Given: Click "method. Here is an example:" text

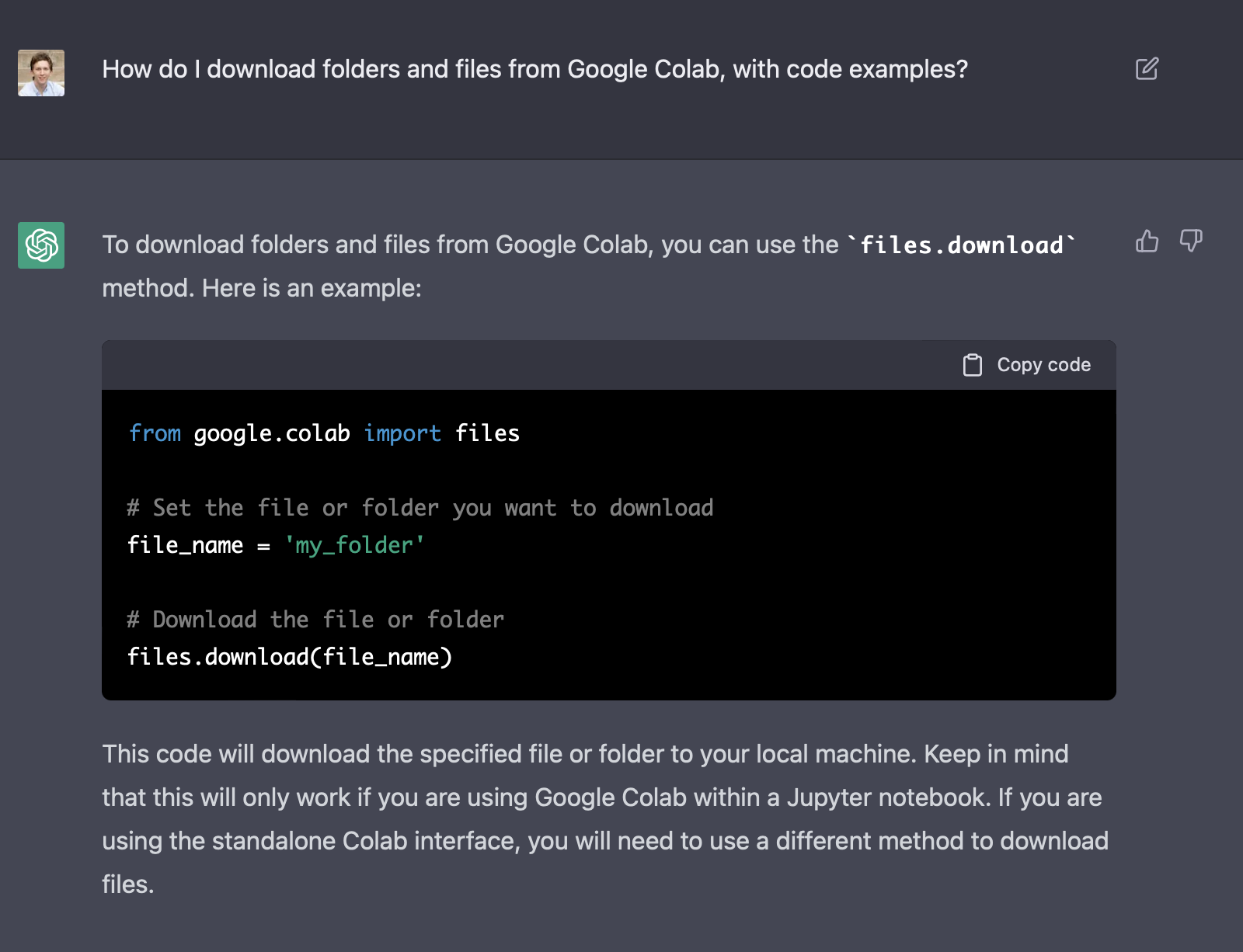Looking at the screenshot, I should [x=262, y=289].
